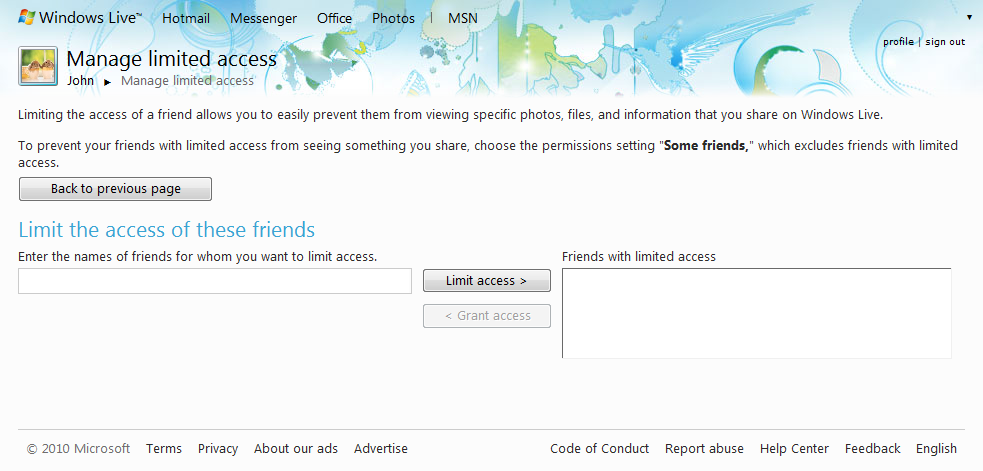Screen dimensions: 983x471
Task: Click the Back to previous page button
Action: tap(115, 189)
